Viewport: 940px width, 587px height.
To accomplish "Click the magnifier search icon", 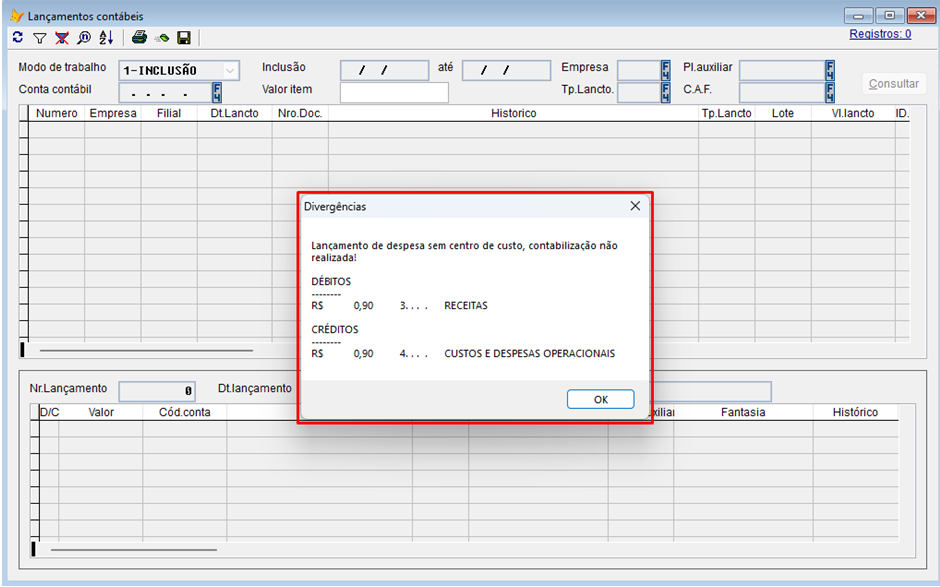I will [x=84, y=37].
